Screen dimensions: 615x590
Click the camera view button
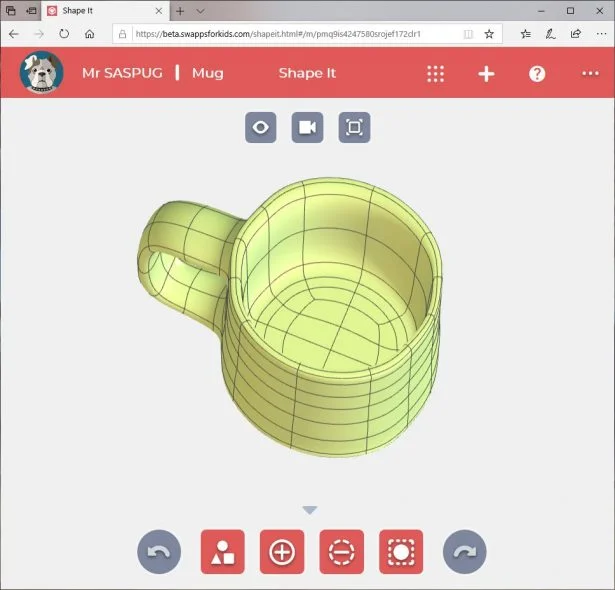[308, 127]
